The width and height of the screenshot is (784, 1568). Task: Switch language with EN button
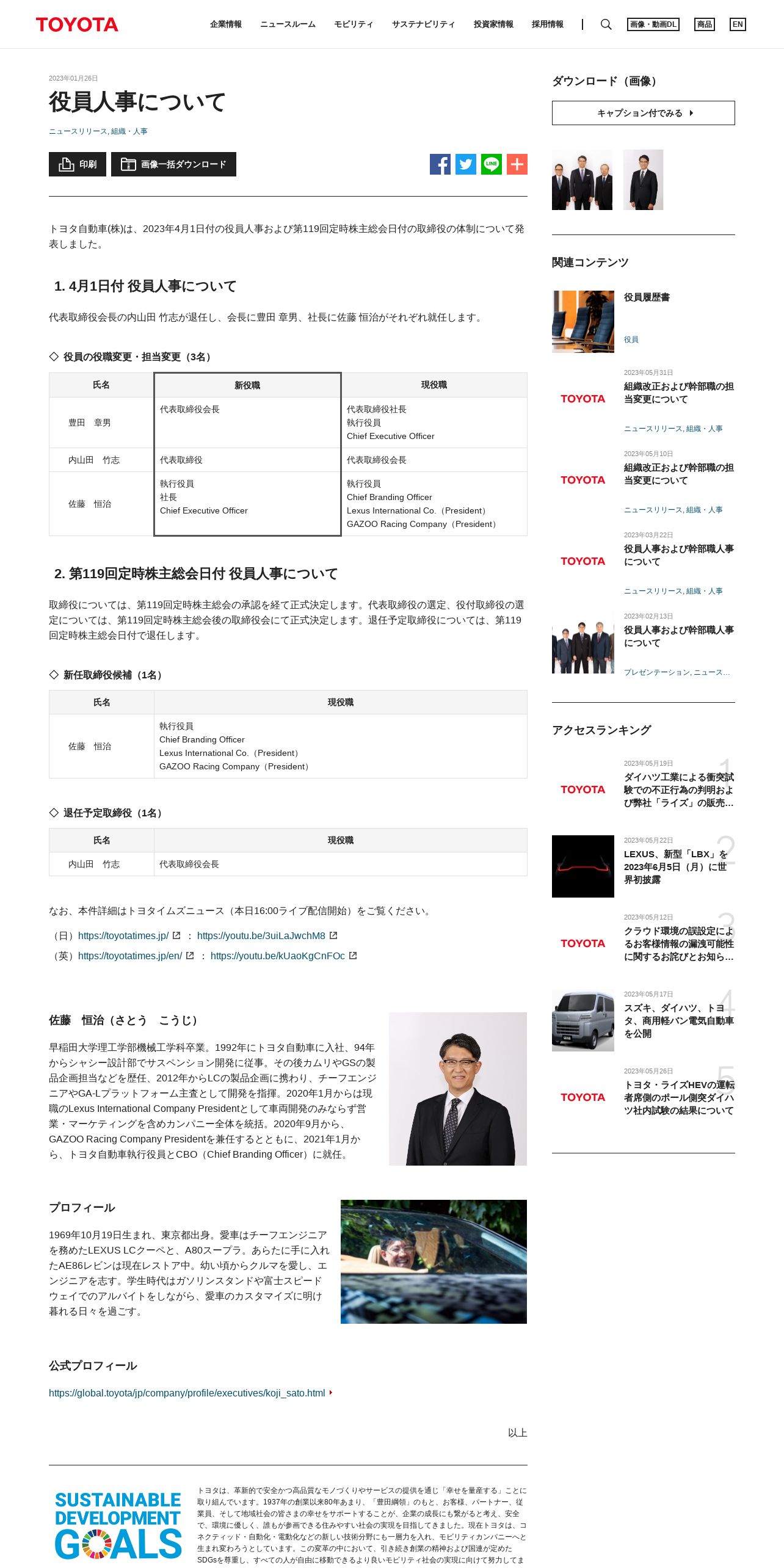[738, 24]
